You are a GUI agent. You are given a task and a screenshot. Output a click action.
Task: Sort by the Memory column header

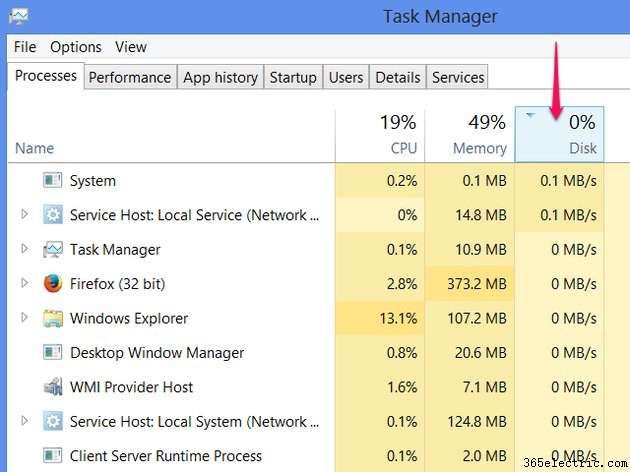click(470, 135)
